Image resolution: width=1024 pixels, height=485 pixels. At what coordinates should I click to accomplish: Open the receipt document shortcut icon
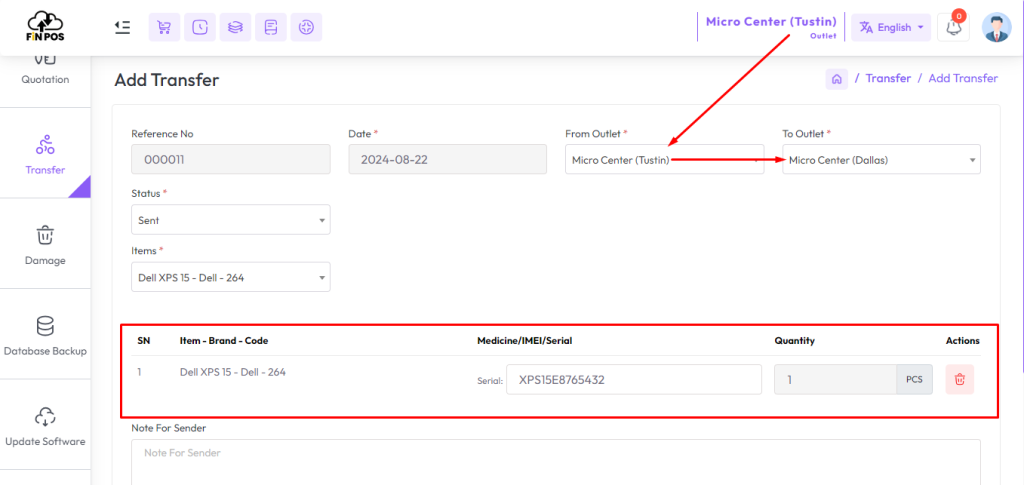(x=270, y=27)
